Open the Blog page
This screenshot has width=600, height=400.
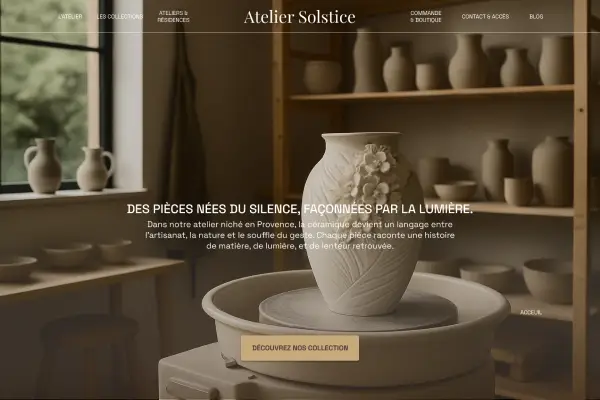536,16
